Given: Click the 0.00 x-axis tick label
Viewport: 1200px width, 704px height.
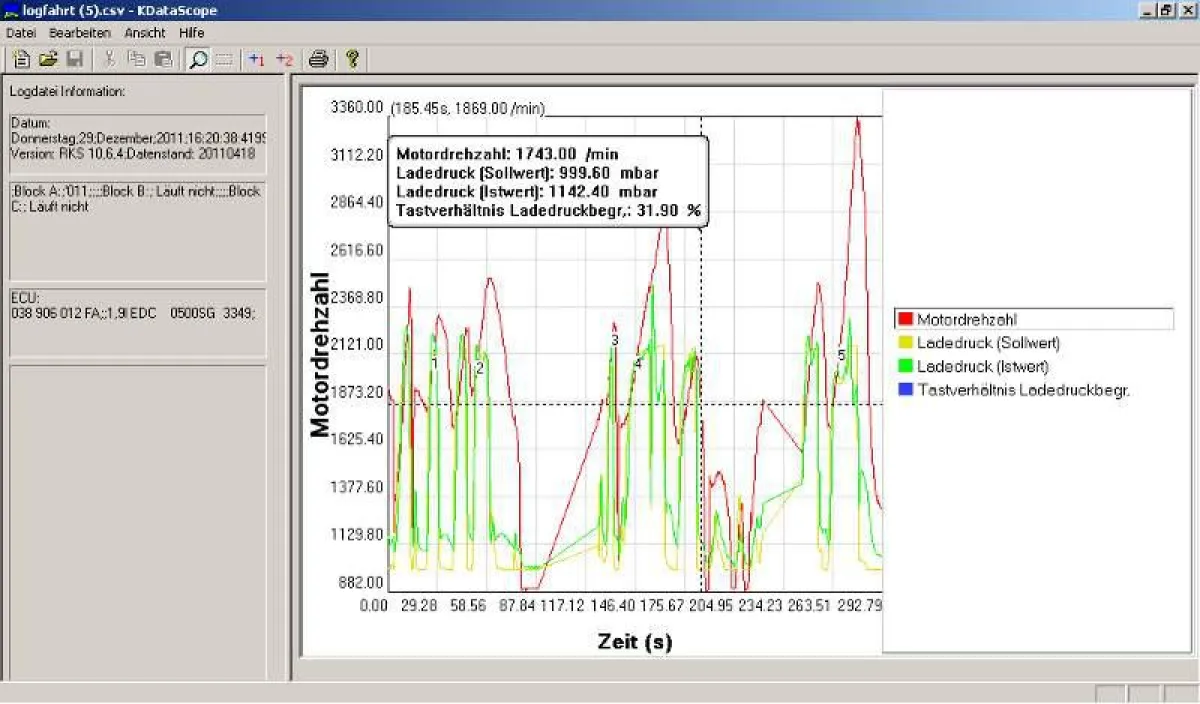Looking at the screenshot, I should click(373, 605).
